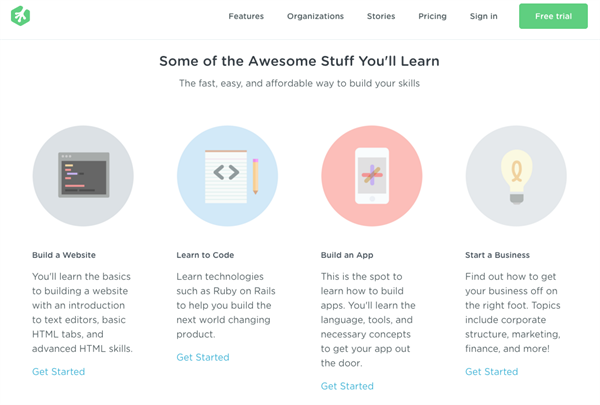Open Stories in the navigation bar

pyautogui.click(x=381, y=16)
